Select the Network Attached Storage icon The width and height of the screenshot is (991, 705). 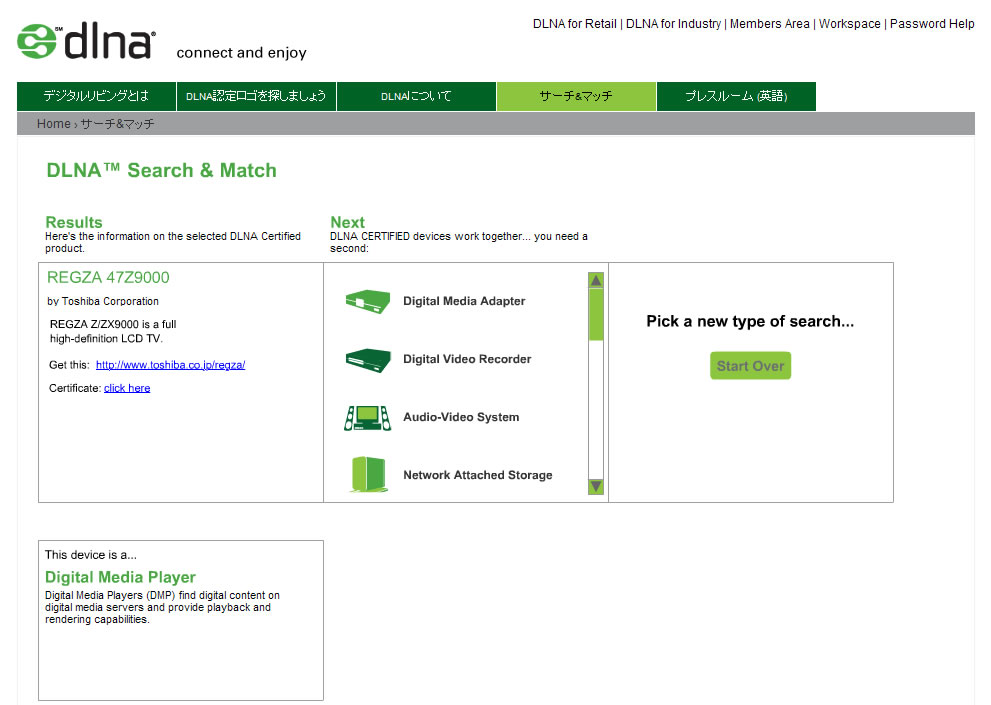[x=368, y=474]
